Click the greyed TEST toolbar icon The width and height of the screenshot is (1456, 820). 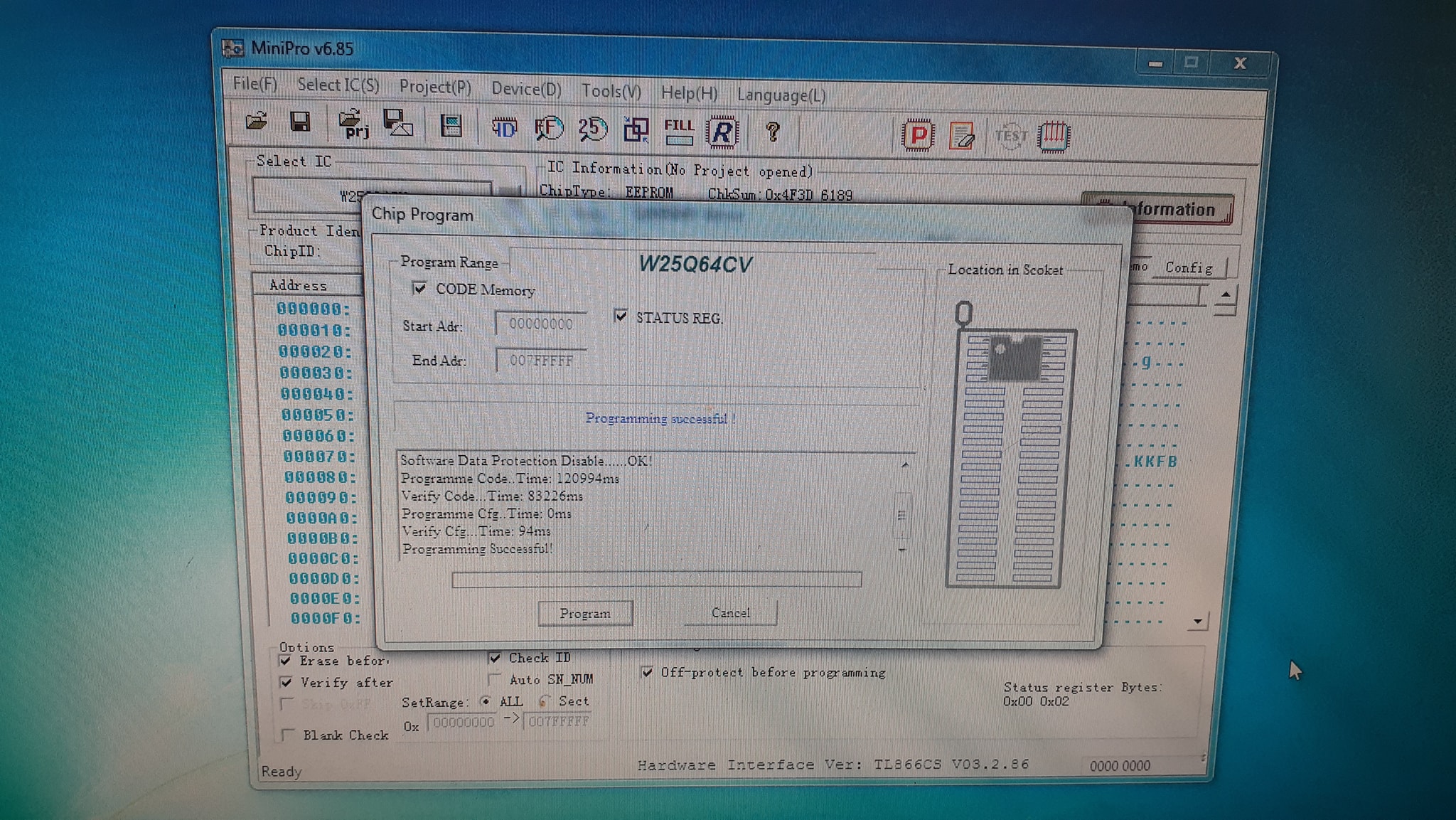click(x=1010, y=136)
